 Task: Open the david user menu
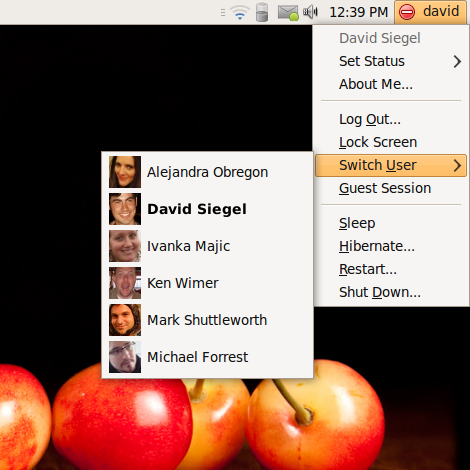(430, 12)
